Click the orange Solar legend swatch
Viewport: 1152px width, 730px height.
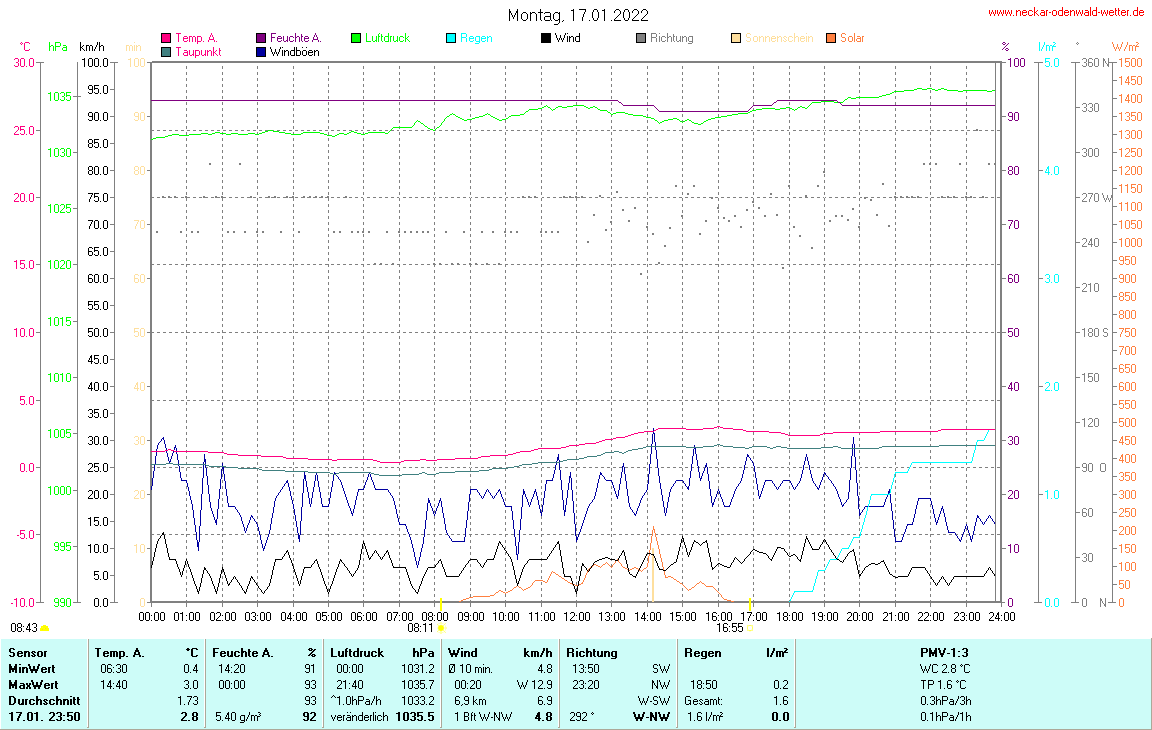pyautogui.click(x=831, y=38)
